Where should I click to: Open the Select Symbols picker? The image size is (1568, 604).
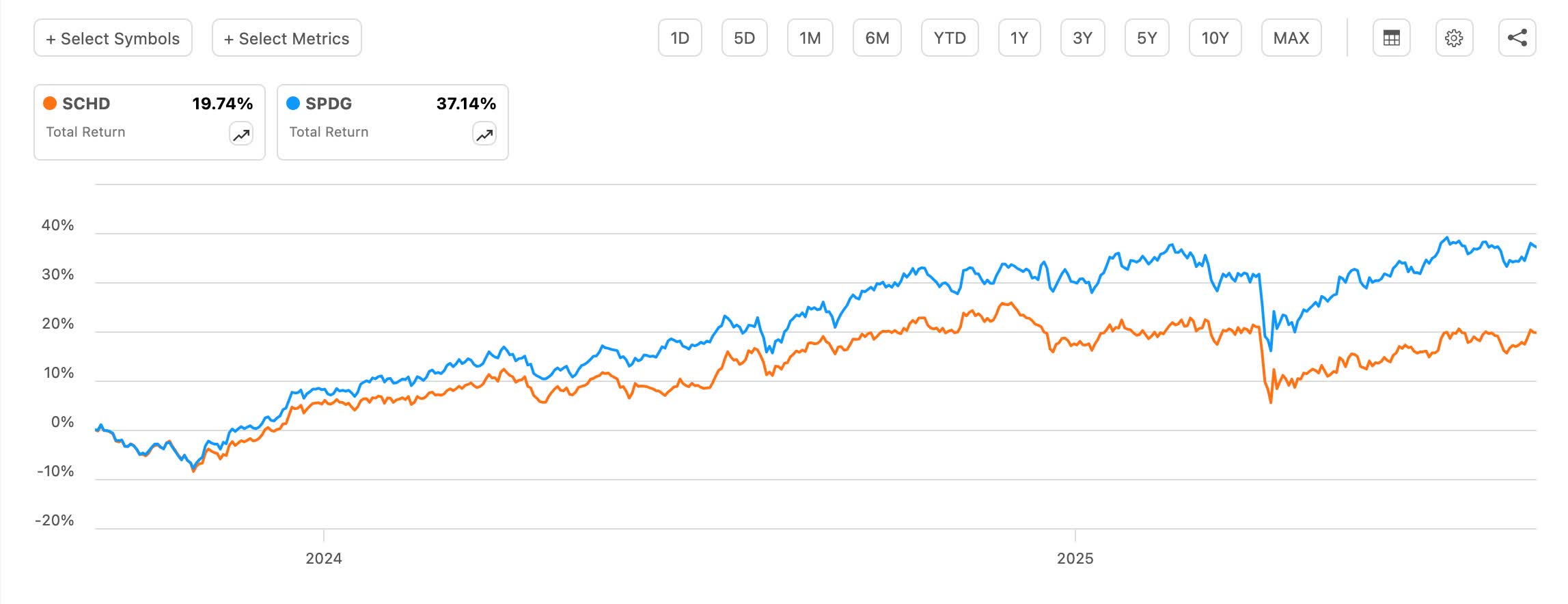pos(113,38)
